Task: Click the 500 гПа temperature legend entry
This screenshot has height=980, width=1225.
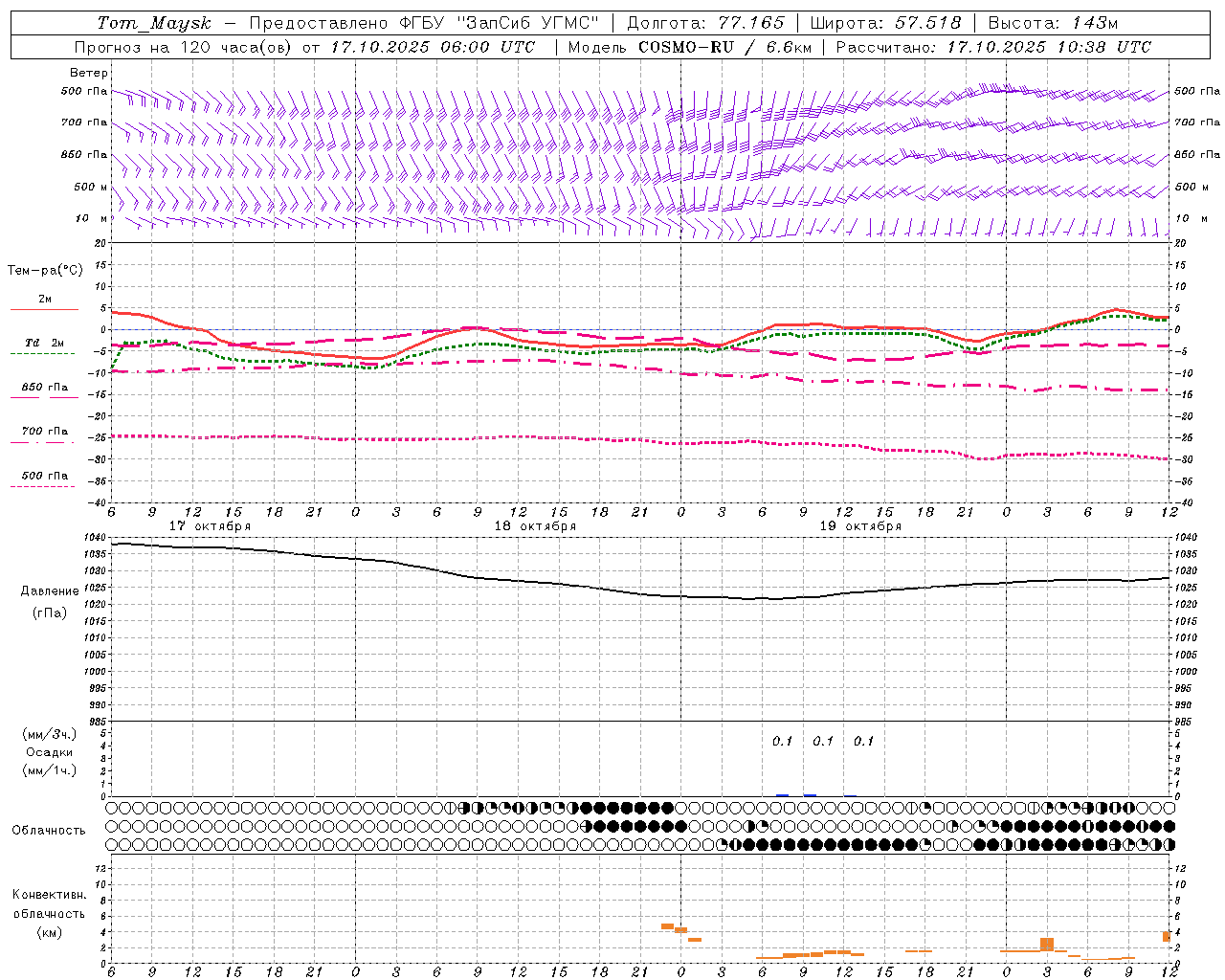Action: pos(45,476)
